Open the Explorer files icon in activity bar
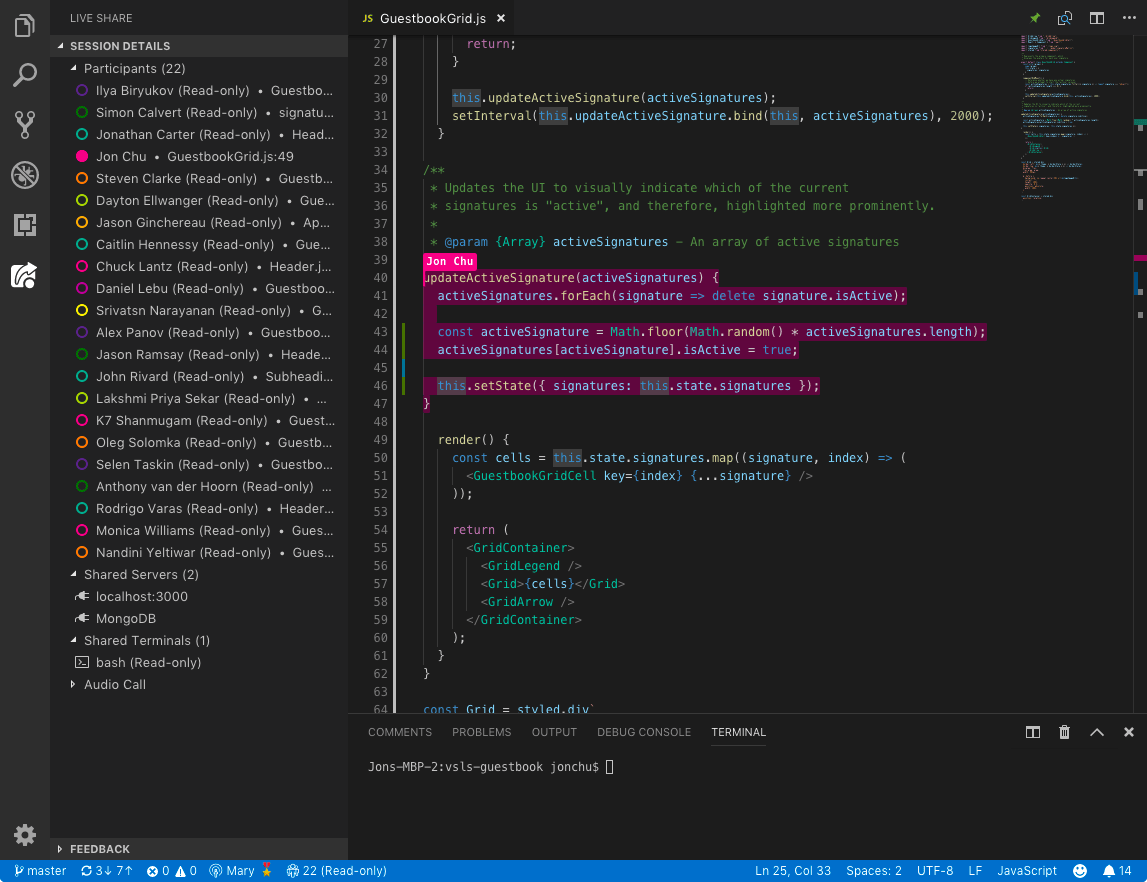The width and height of the screenshot is (1147, 882). (x=25, y=26)
